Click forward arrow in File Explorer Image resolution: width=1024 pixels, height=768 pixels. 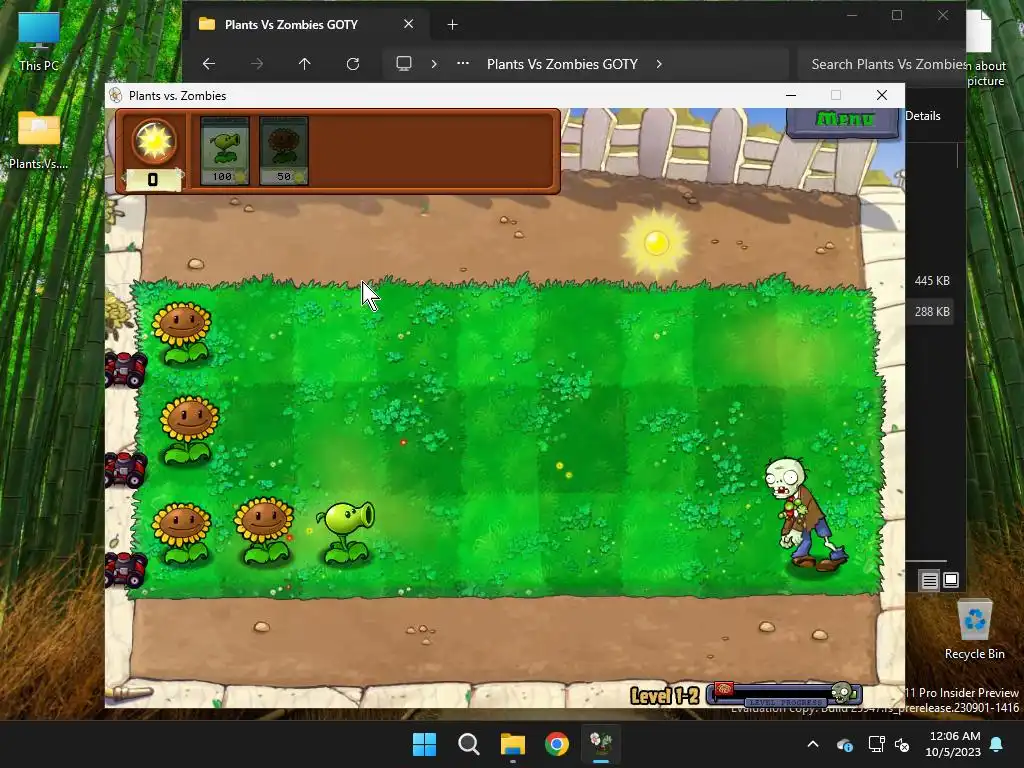click(x=257, y=64)
